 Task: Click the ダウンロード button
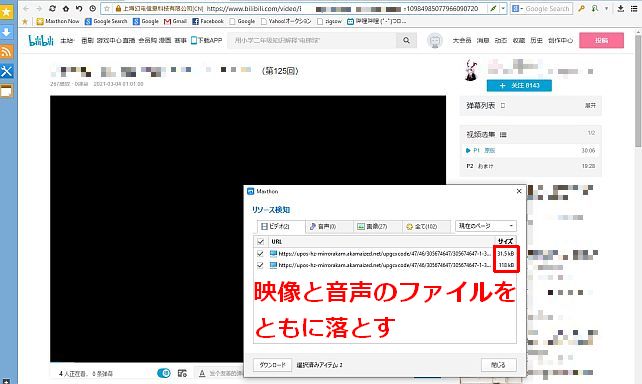click(272, 365)
